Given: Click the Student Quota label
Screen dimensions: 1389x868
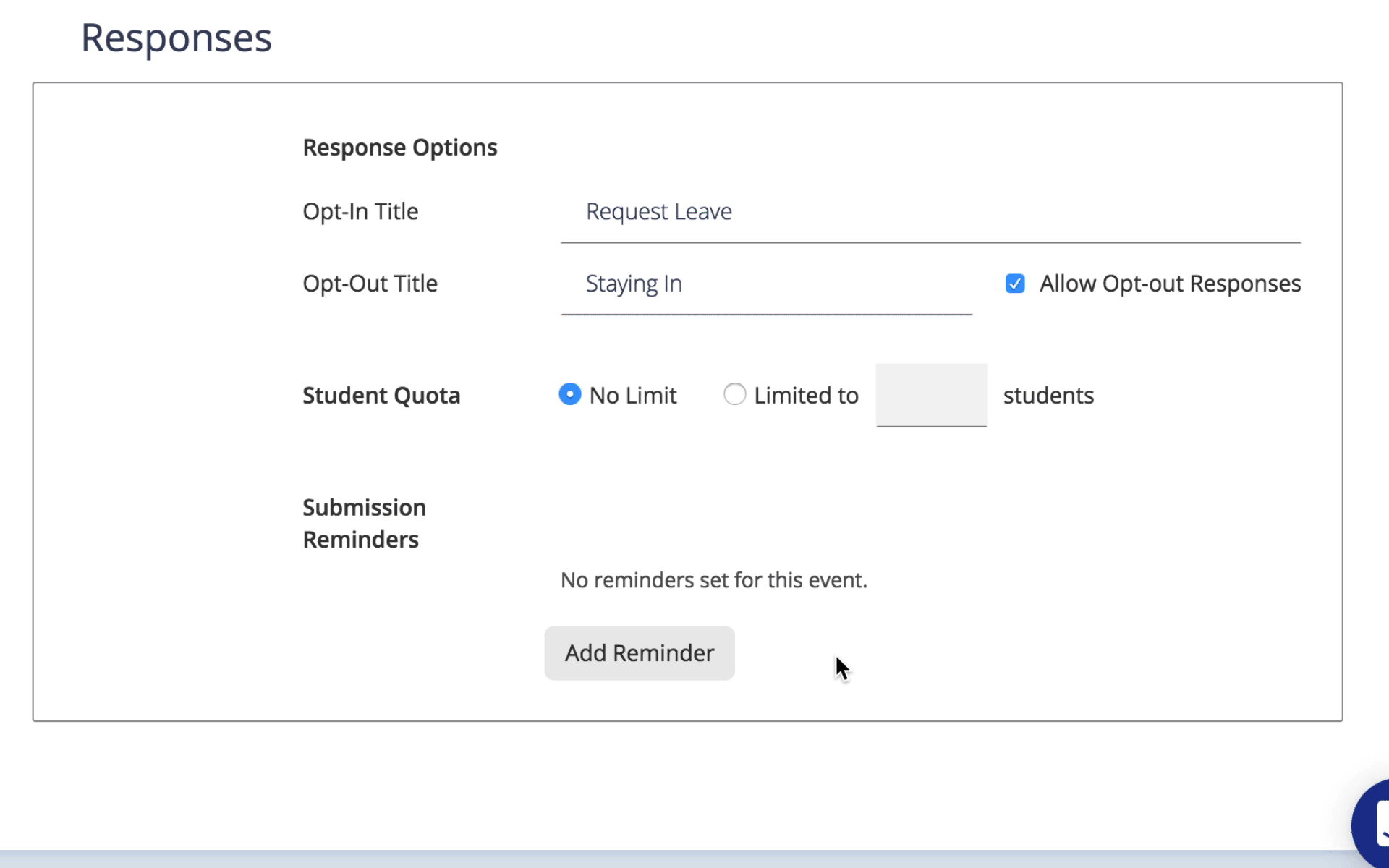Looking at the screenshot, I should coord(381,396).
